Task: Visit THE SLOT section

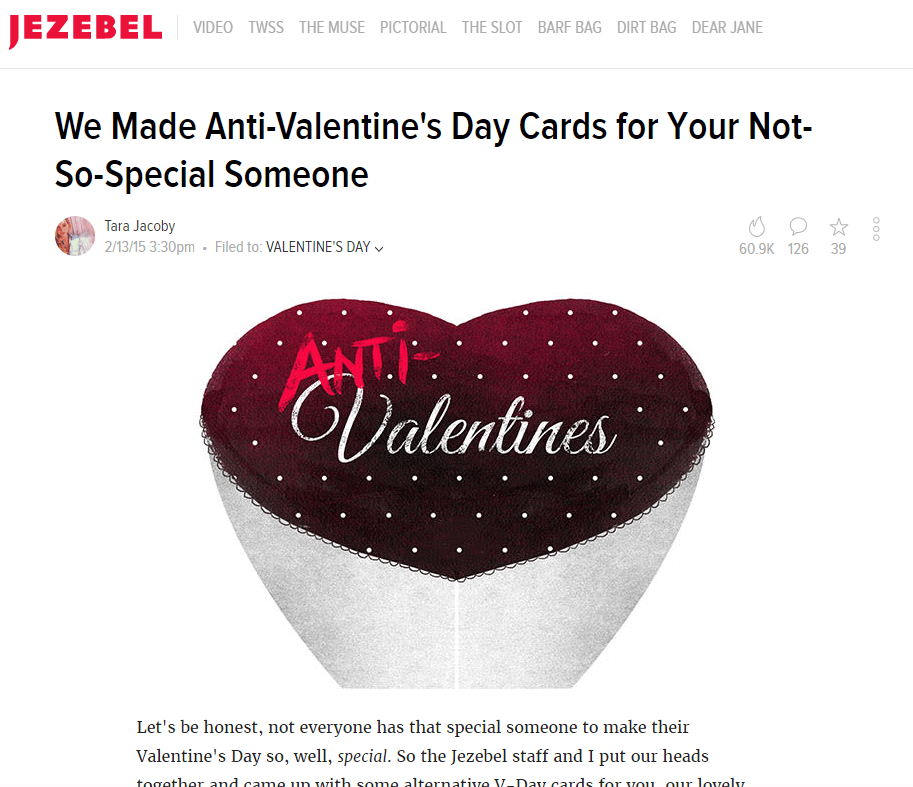Action: click(492, 27)
